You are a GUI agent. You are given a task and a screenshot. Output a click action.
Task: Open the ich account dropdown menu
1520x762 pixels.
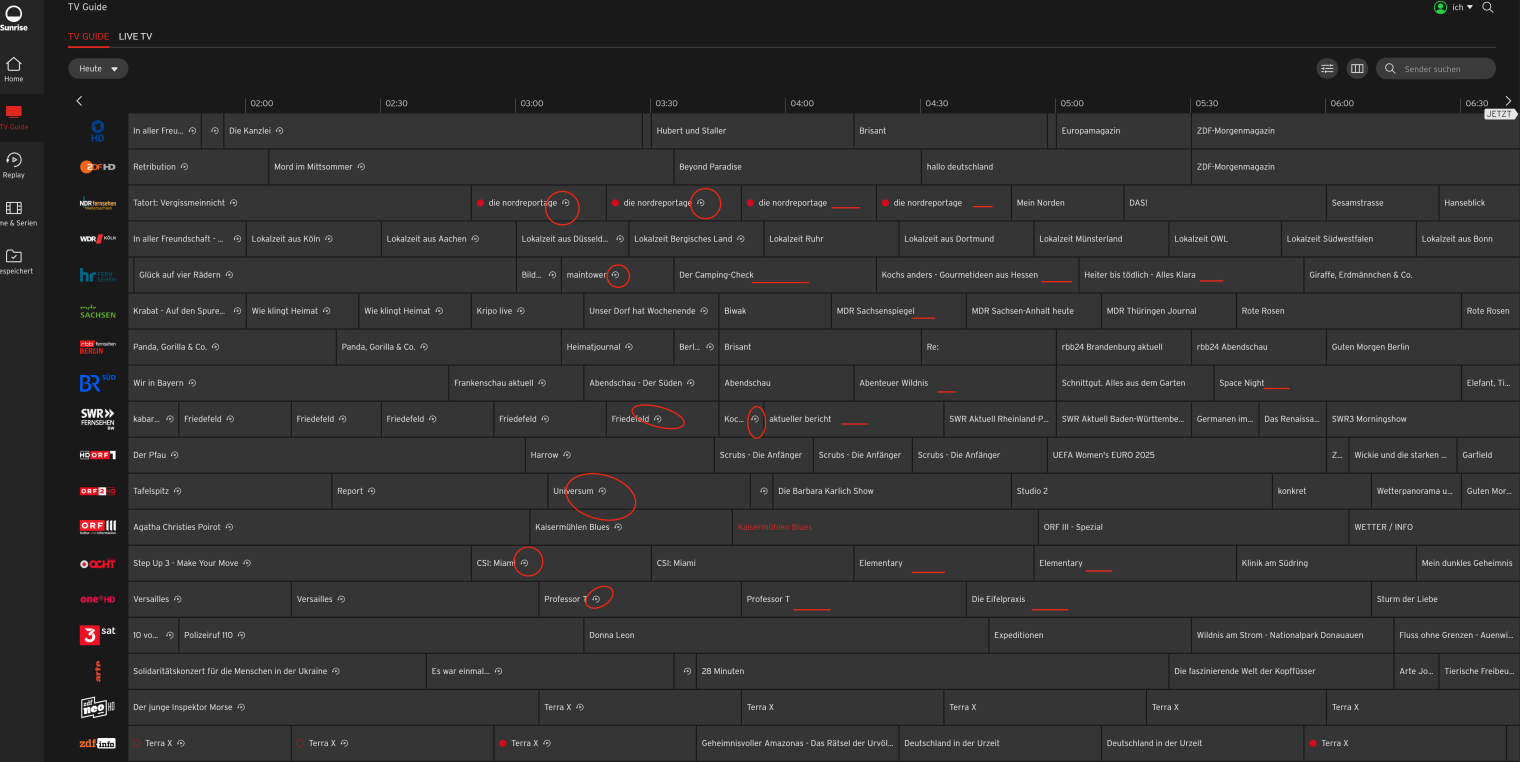coord(1463,8)
